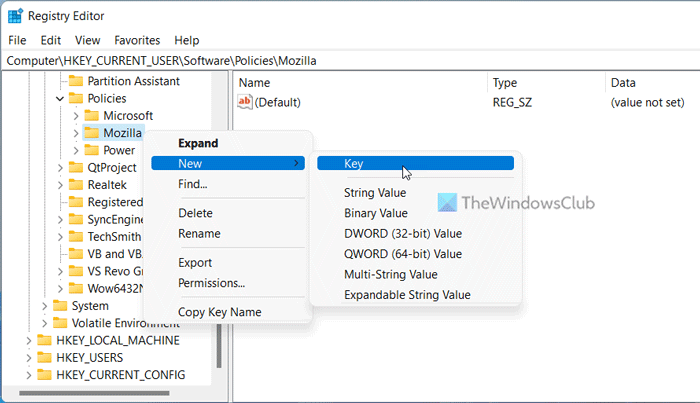Click the Registered folder icon
The width and height of the screenshot is (700, 403).
76,202
